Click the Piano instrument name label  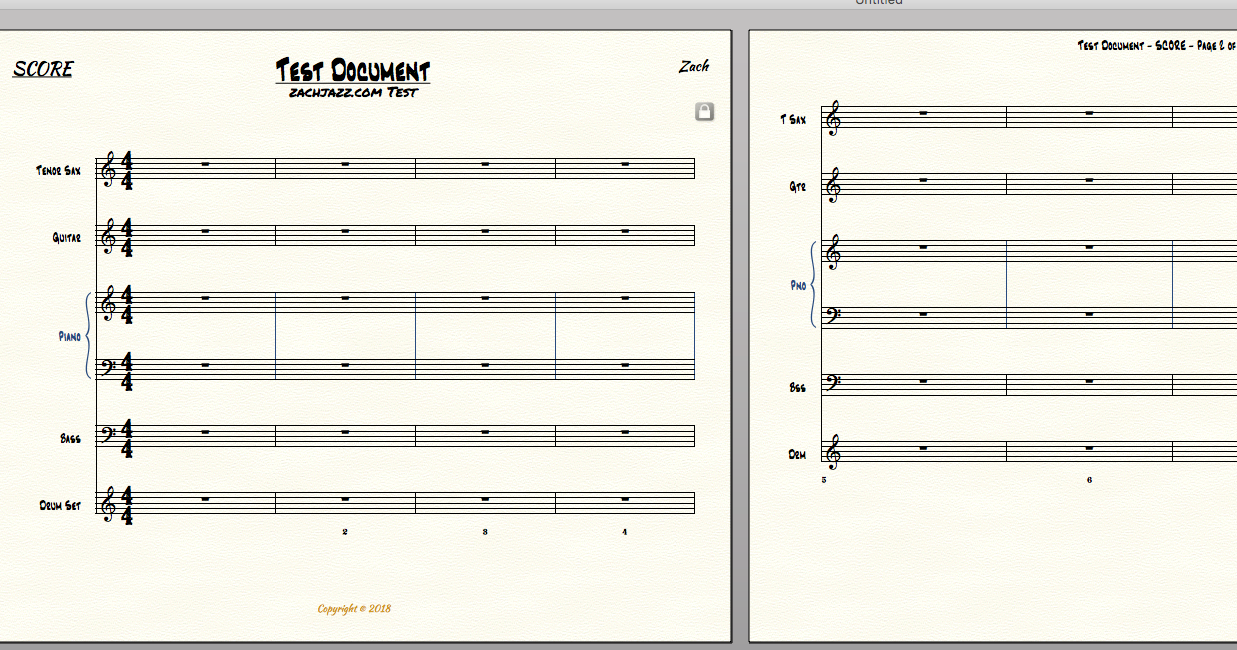click(69, 337)
